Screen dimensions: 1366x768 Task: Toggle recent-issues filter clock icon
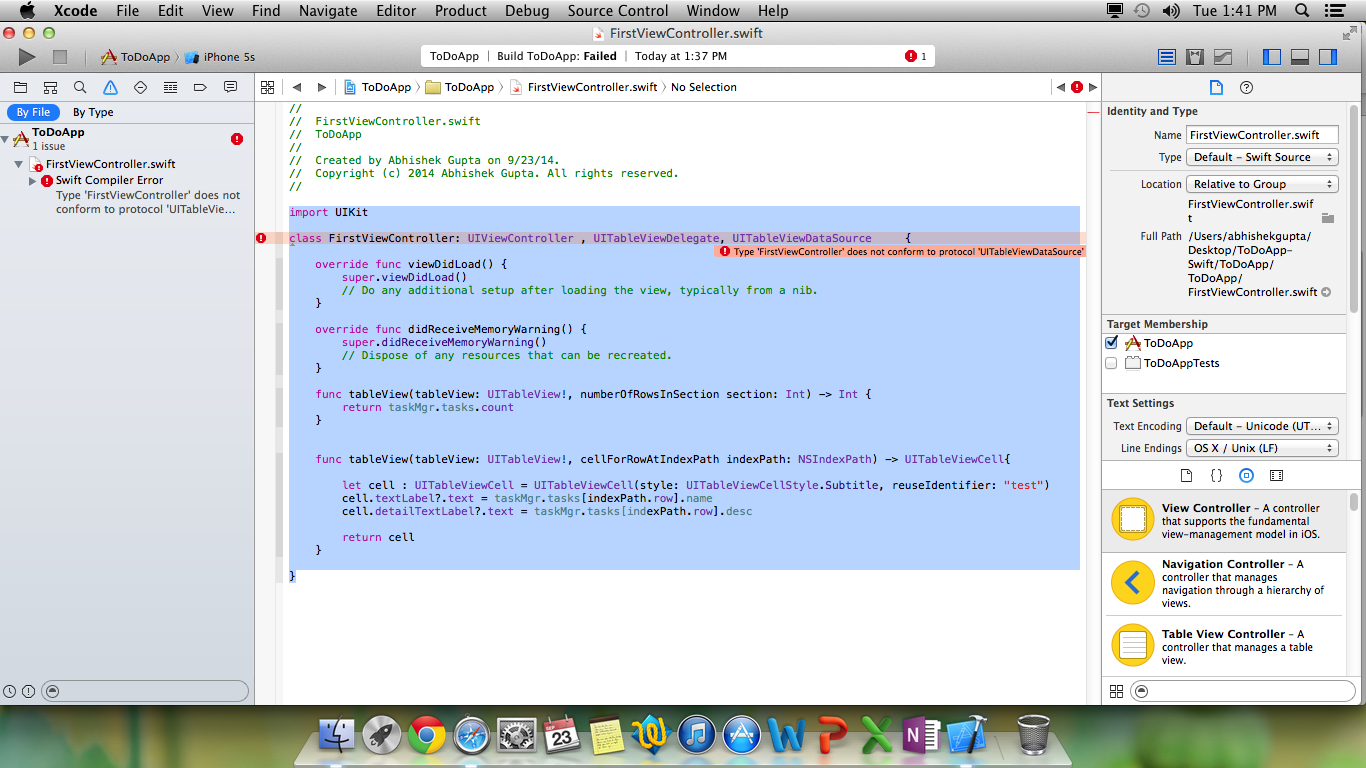pos(10,691)
